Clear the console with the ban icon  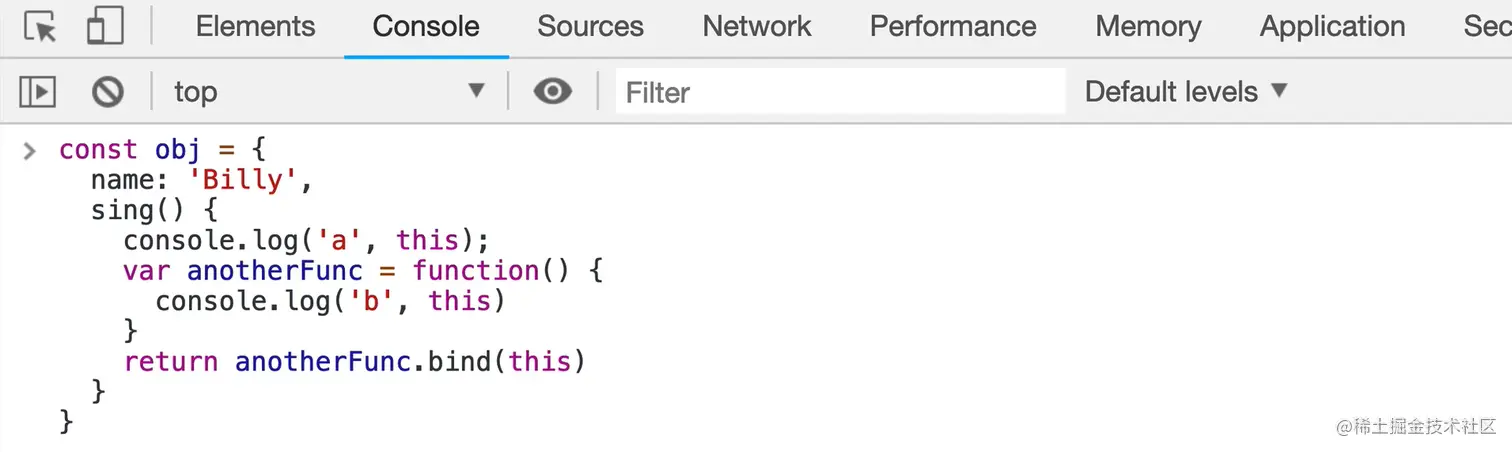pos(108,92)
